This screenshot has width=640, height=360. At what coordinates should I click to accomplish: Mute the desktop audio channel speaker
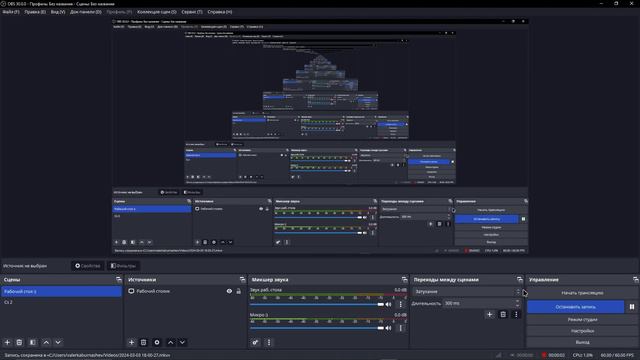[x=388, y=304]
